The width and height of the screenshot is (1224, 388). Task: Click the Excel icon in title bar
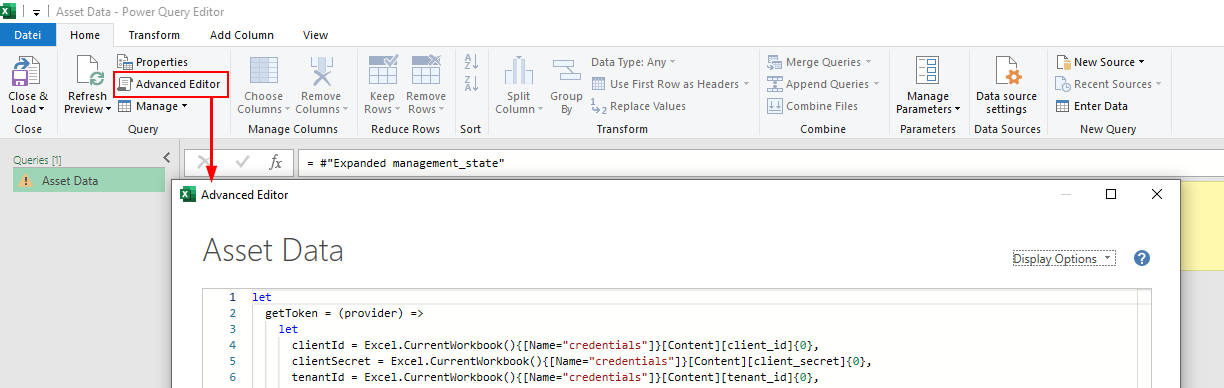coord(10,11)
